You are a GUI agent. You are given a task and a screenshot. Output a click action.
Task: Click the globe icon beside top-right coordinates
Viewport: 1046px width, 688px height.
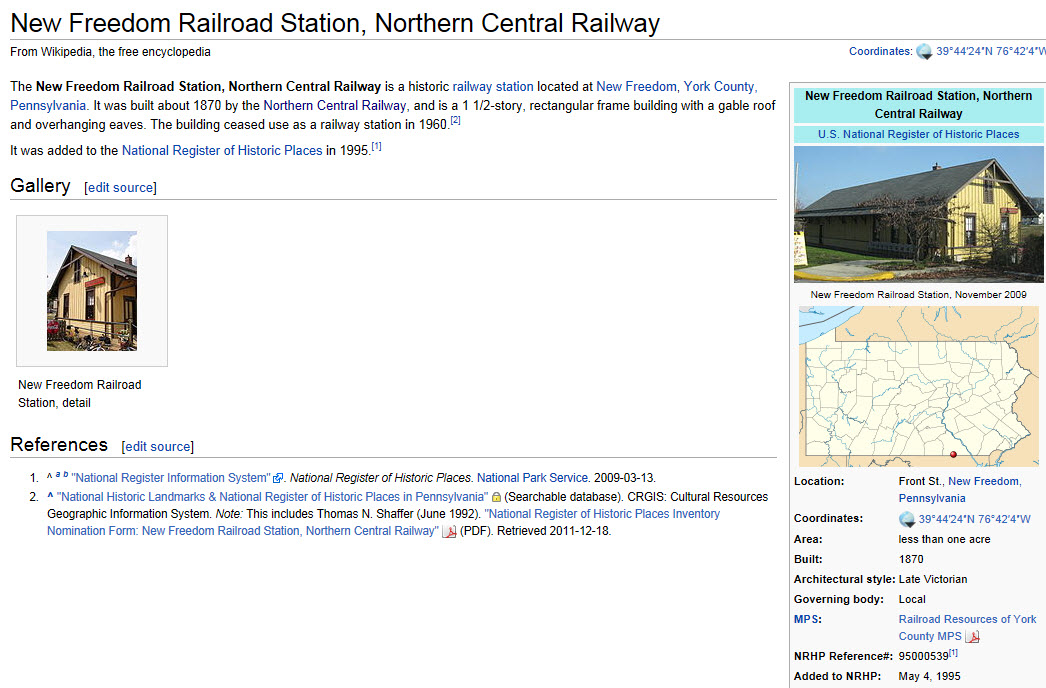coord(924,52)
